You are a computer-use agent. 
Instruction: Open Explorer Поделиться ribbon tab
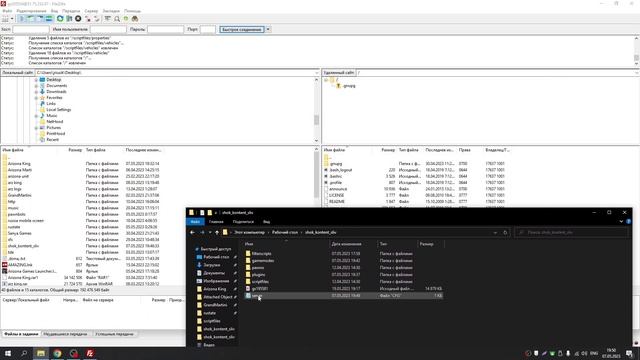tap(243, 222)
